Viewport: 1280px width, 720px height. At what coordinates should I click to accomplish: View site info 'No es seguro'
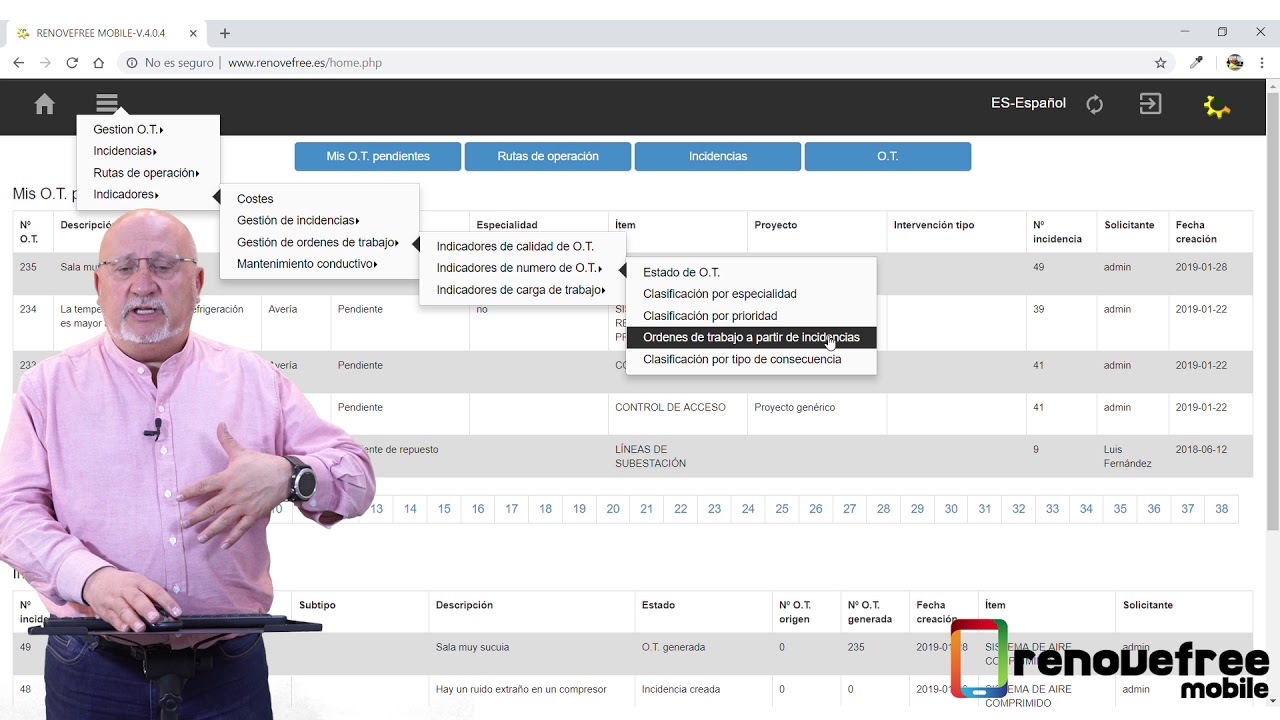tap(170, 62)
